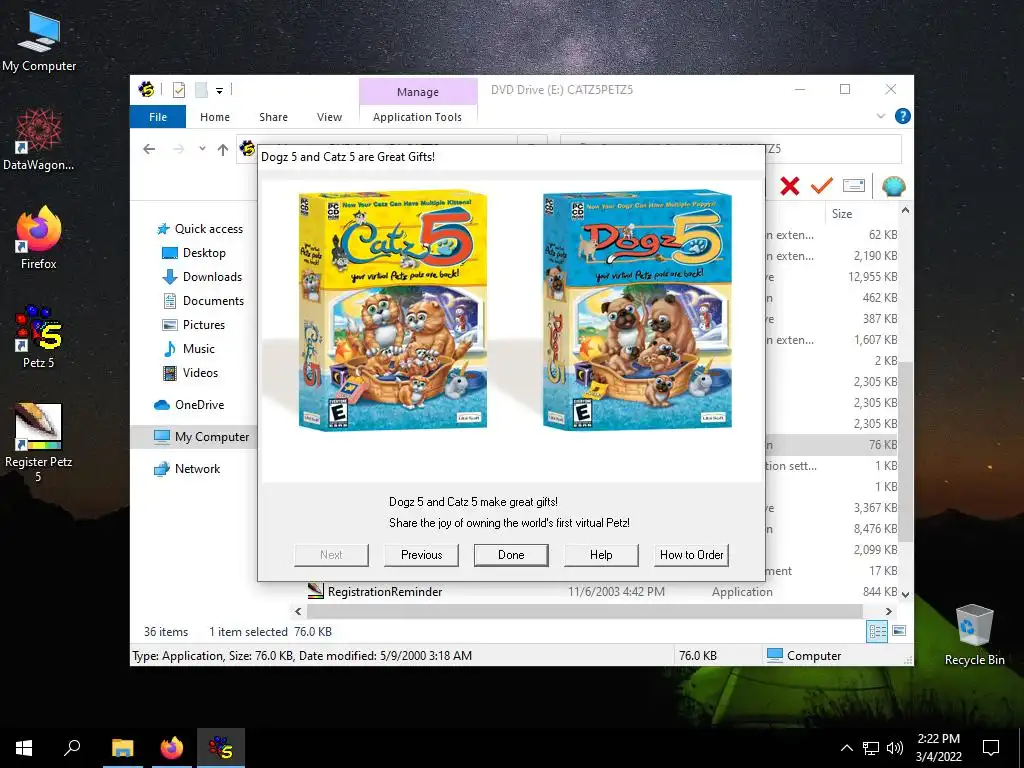Show hidden tray icons chevron

pyautogui.click(x=846, y=748)
